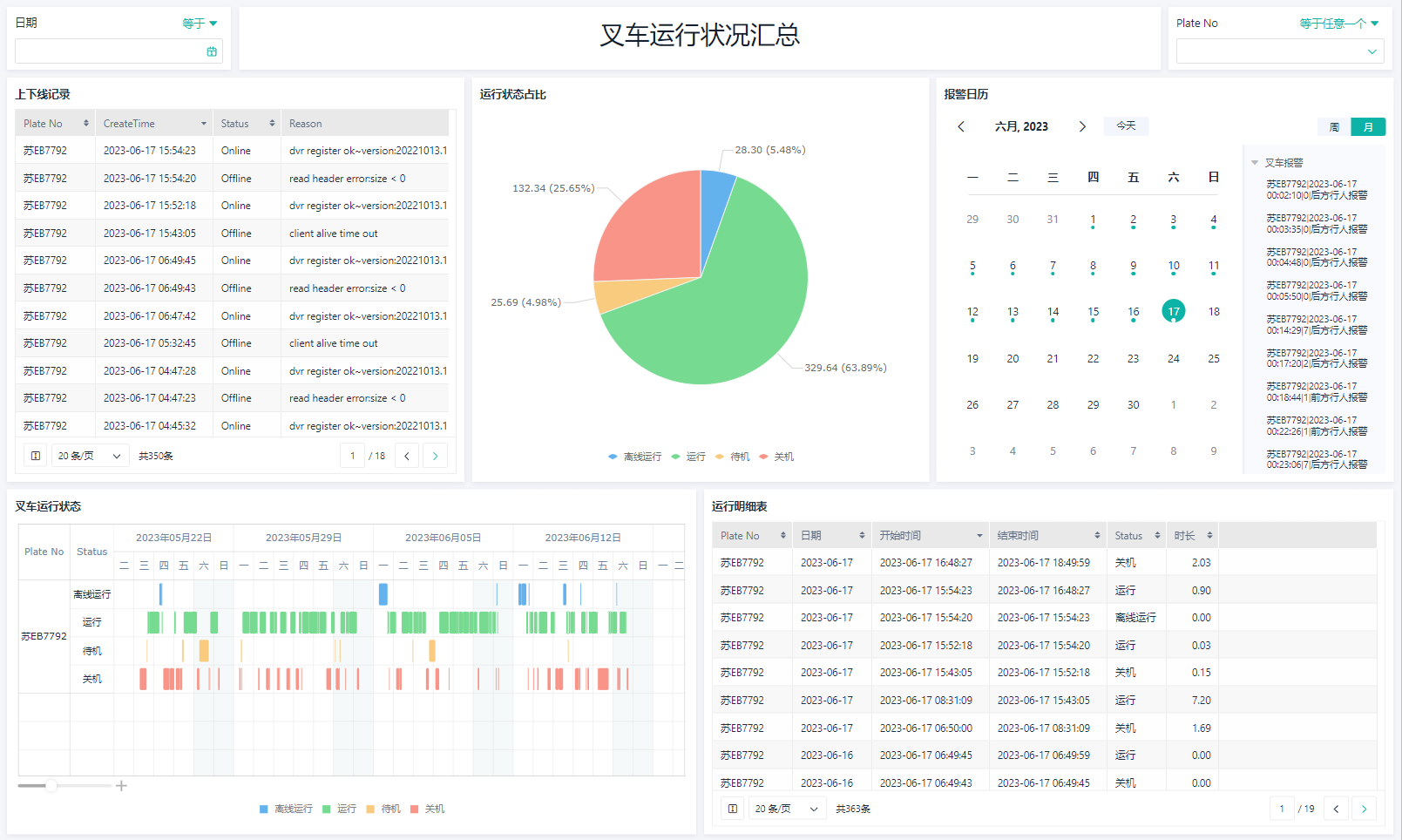Switch calendar to 月 month view
This screenshot has height=840, width=1402.
tap(1368, 127)
